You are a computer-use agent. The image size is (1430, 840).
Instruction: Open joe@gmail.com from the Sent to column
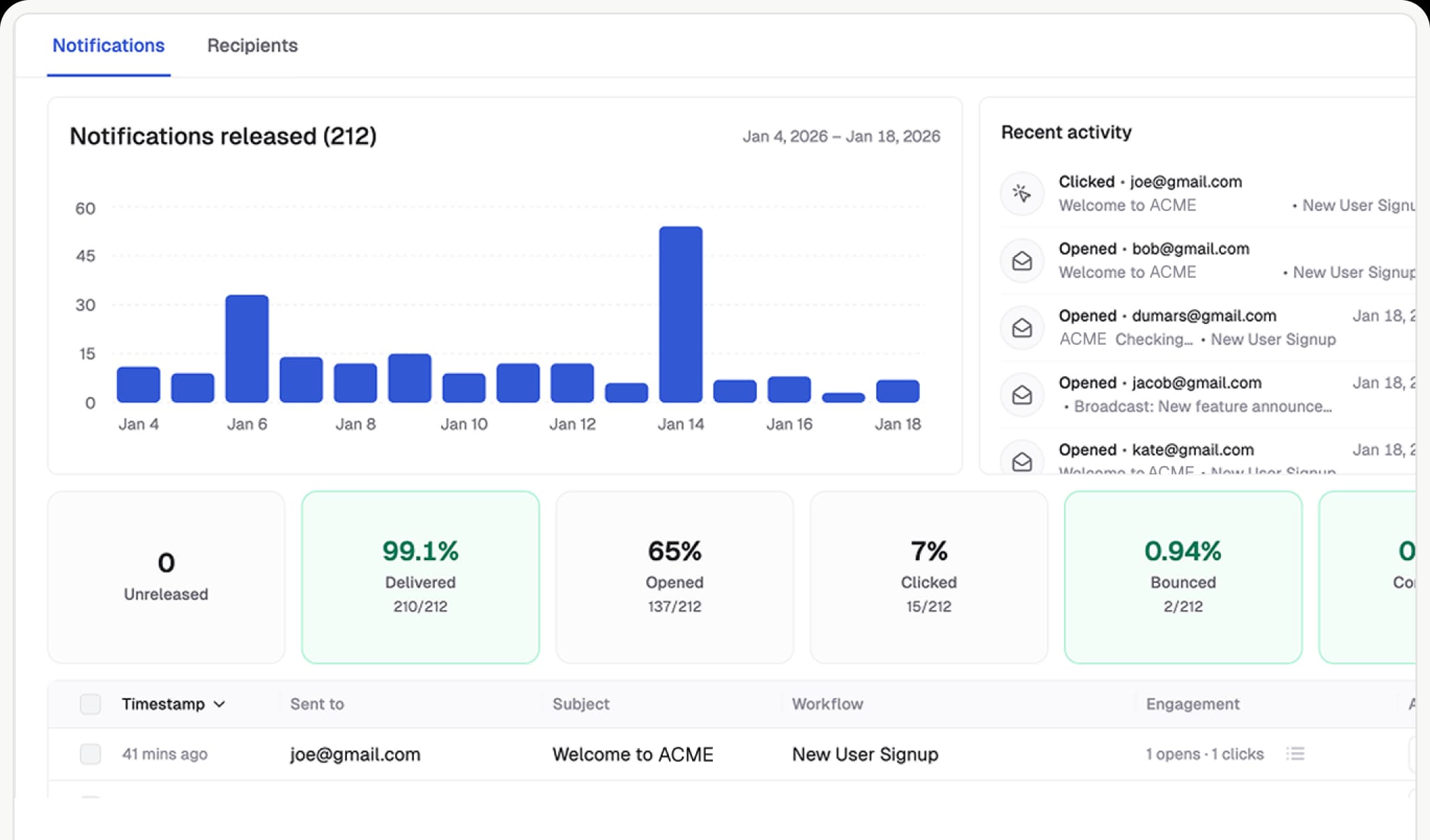click(x=355, y=754)
